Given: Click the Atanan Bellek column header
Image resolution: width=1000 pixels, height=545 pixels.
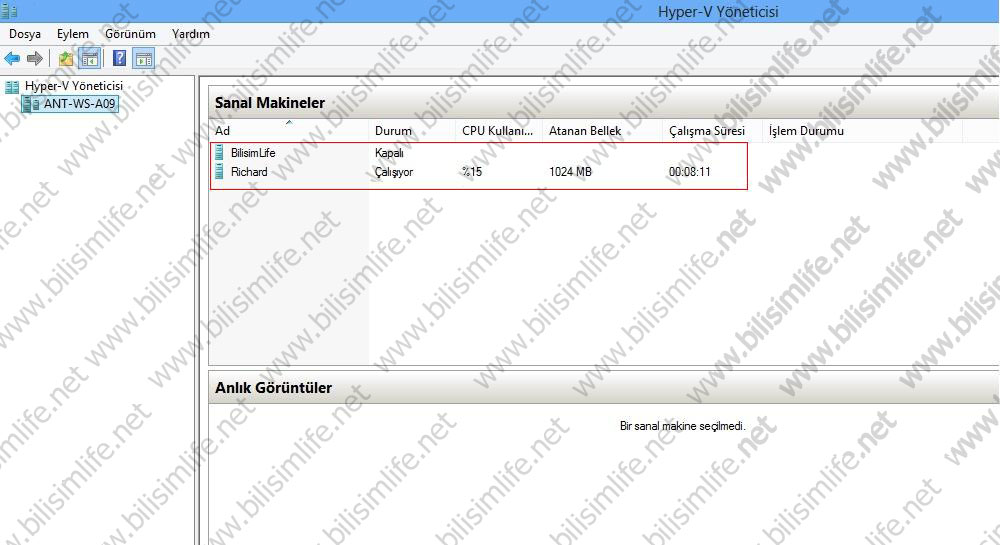Looking at the screenshot, I should click(x=585, y=131).
